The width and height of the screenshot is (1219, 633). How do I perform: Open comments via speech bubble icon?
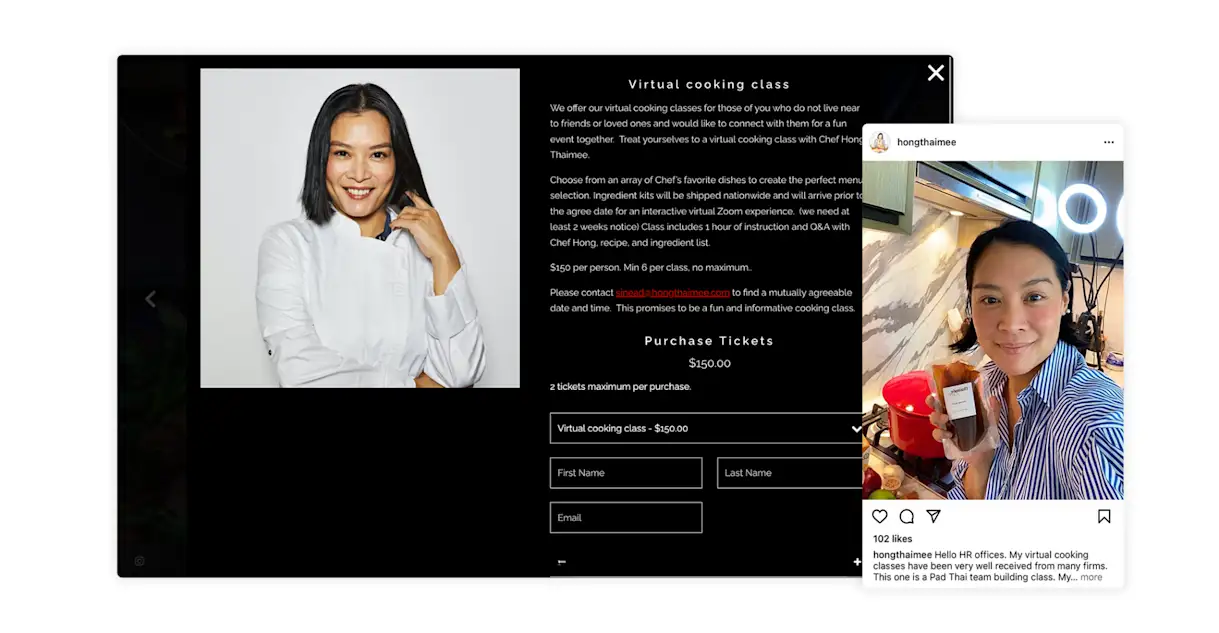point(907,517)
